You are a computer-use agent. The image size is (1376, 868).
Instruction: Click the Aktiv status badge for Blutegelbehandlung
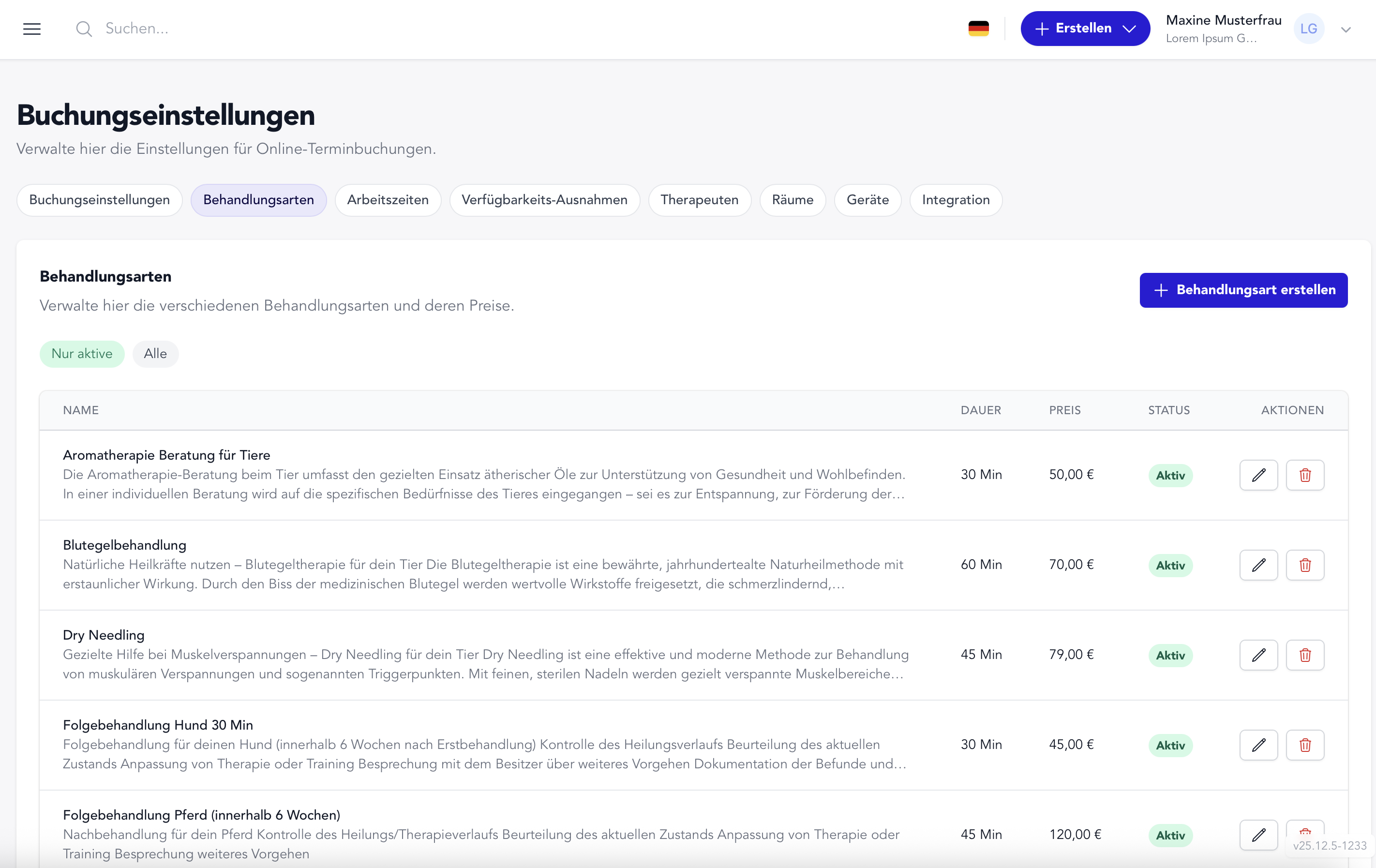click(x=1170, y=565)
